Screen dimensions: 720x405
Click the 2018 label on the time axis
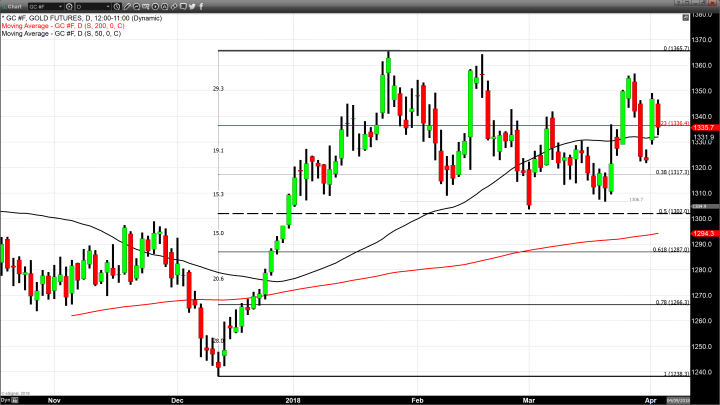point(290,398)
